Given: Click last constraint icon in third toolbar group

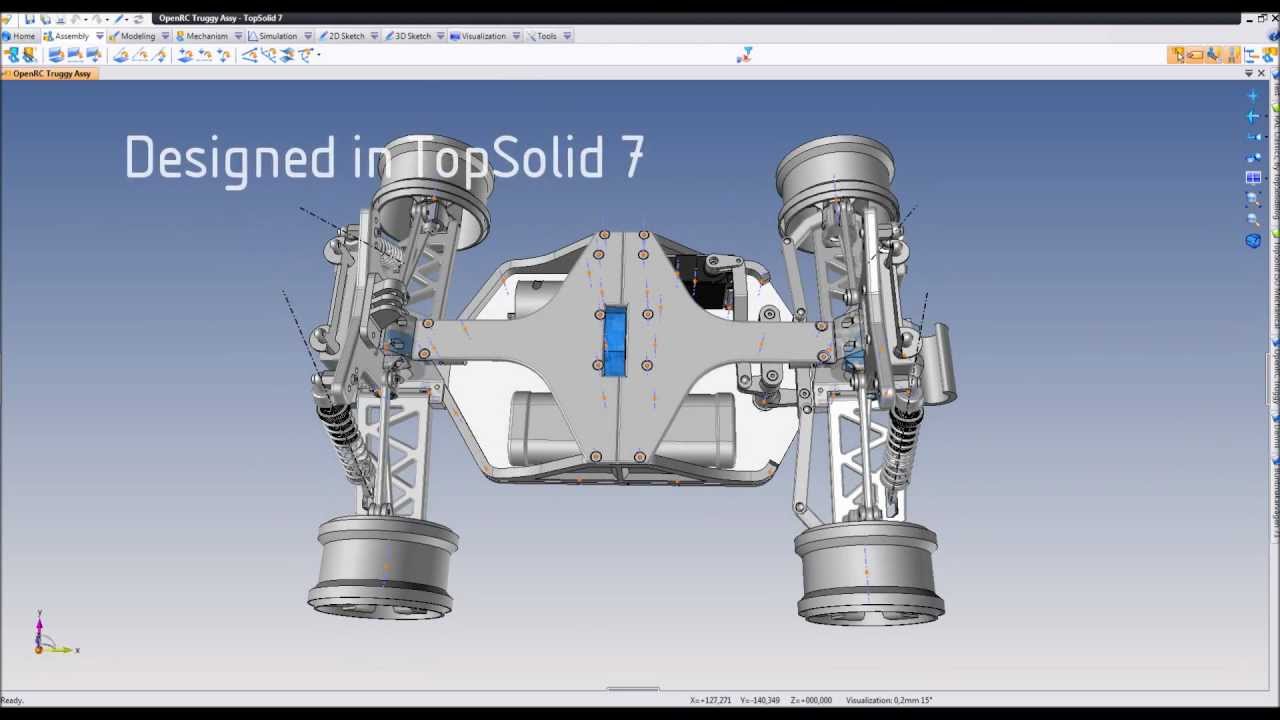Looking at the screenshot, I should 159,55.
